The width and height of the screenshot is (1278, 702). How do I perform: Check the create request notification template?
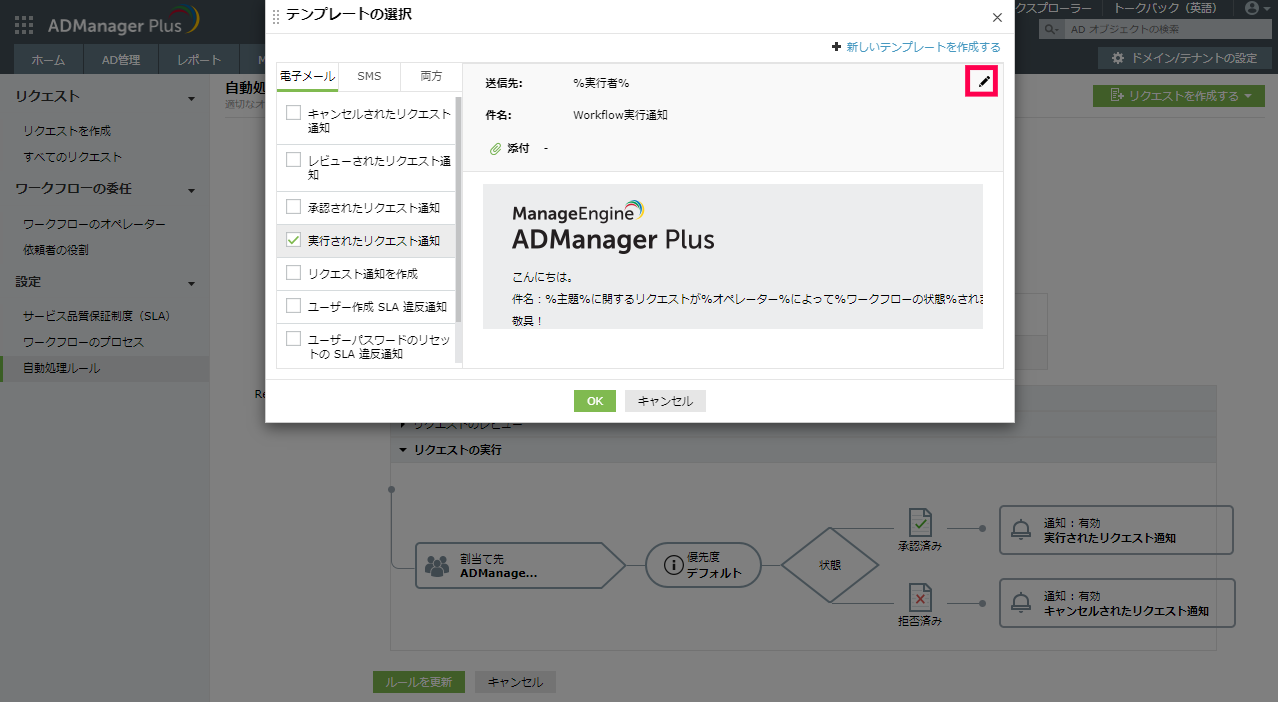(x=293, y=272)
